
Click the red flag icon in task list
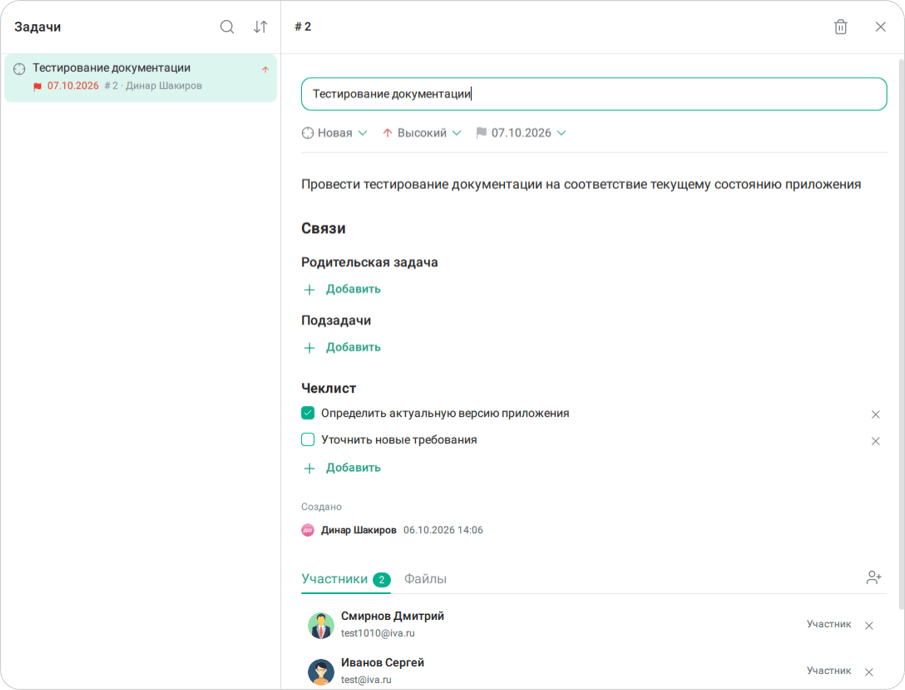tap(38, 87)
